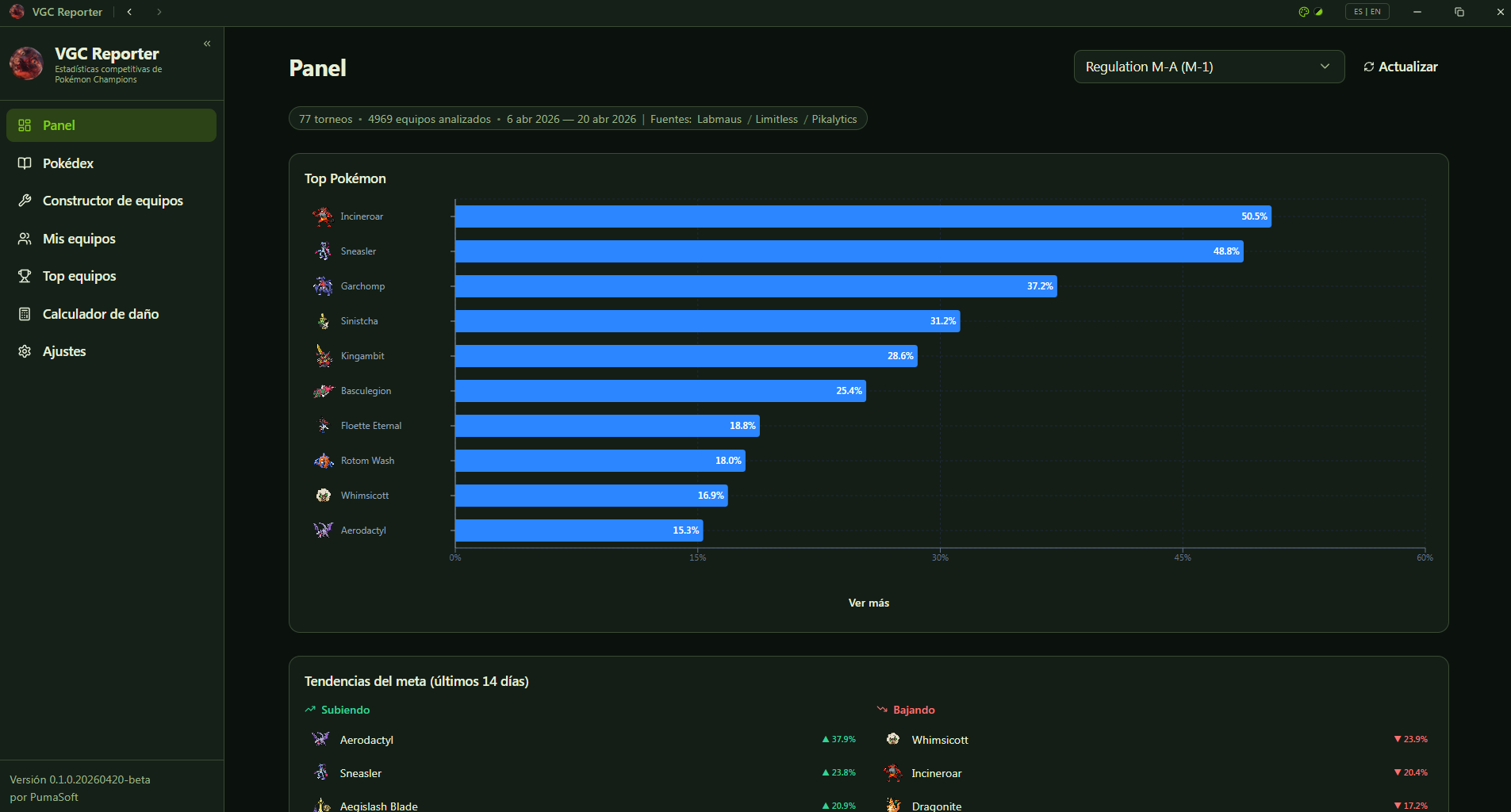The width and height of the screenshot is (1511, 812).
Task: Click the calculator icon in the sidebar
Action: 25,314
